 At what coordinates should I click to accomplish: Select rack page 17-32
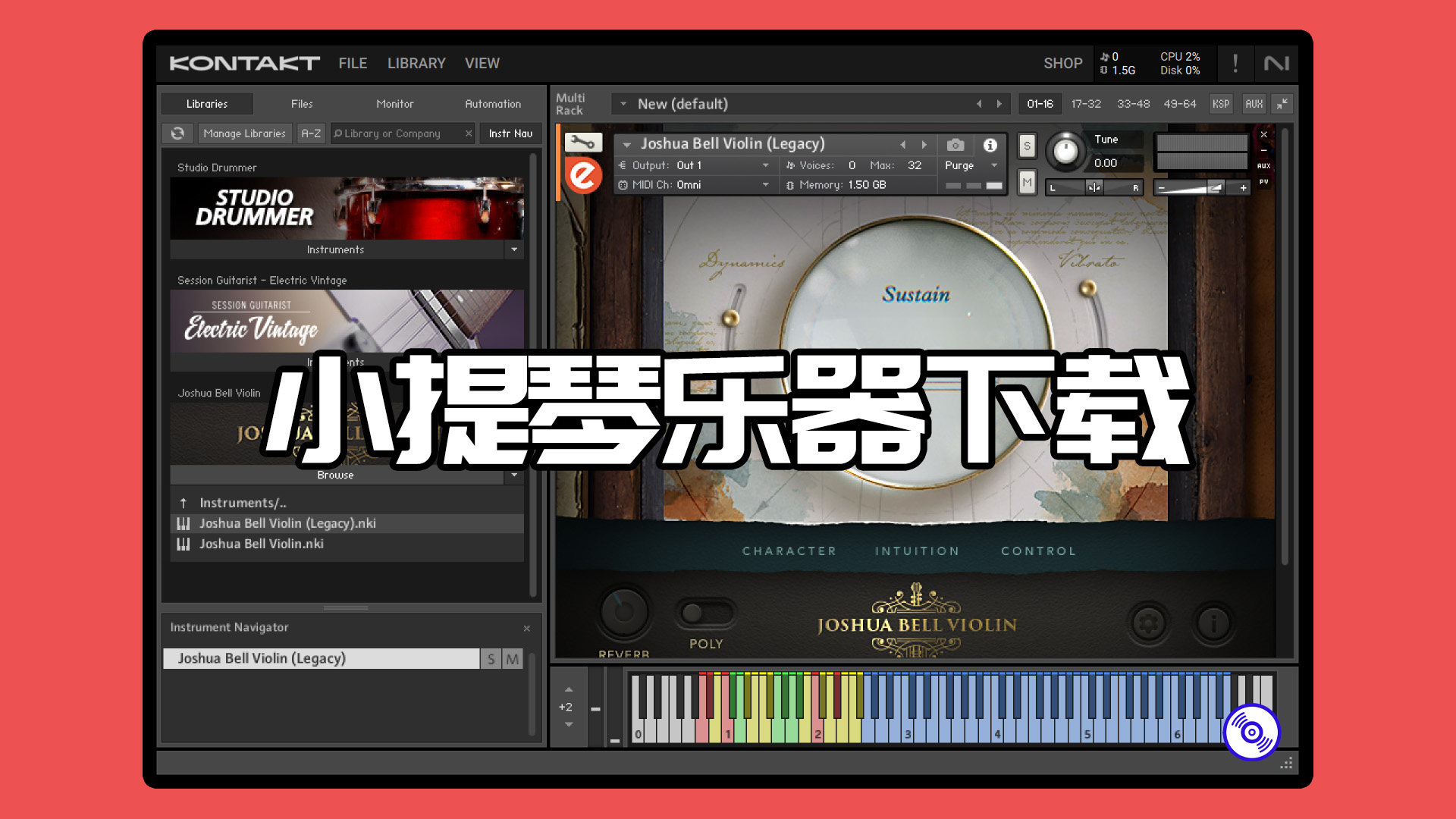(1086, 104)
